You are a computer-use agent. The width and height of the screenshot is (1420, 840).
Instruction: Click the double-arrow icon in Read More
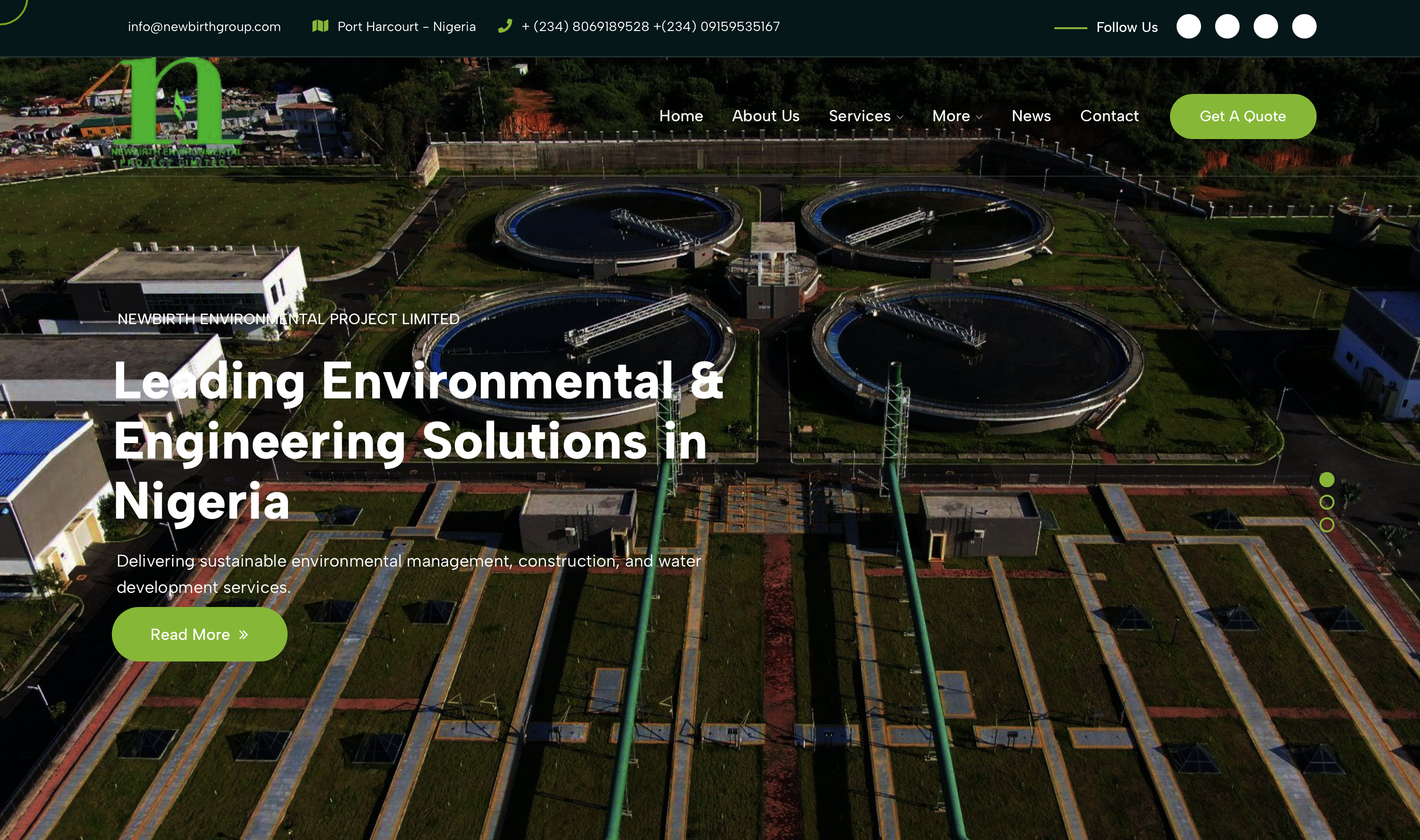click(243, 635)
